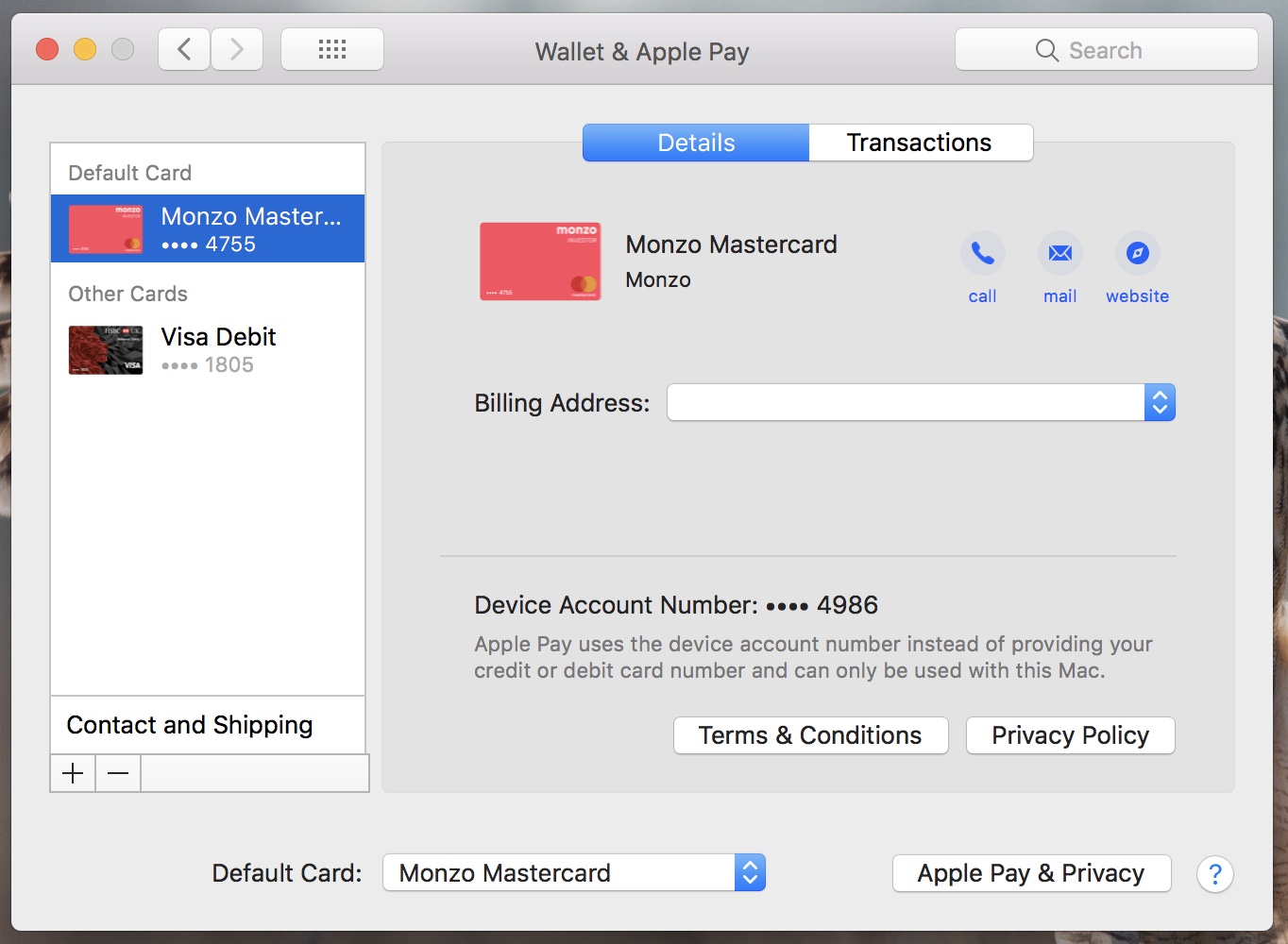Select Visa Debit •••• 1805 row

click(x=208, y=350)
